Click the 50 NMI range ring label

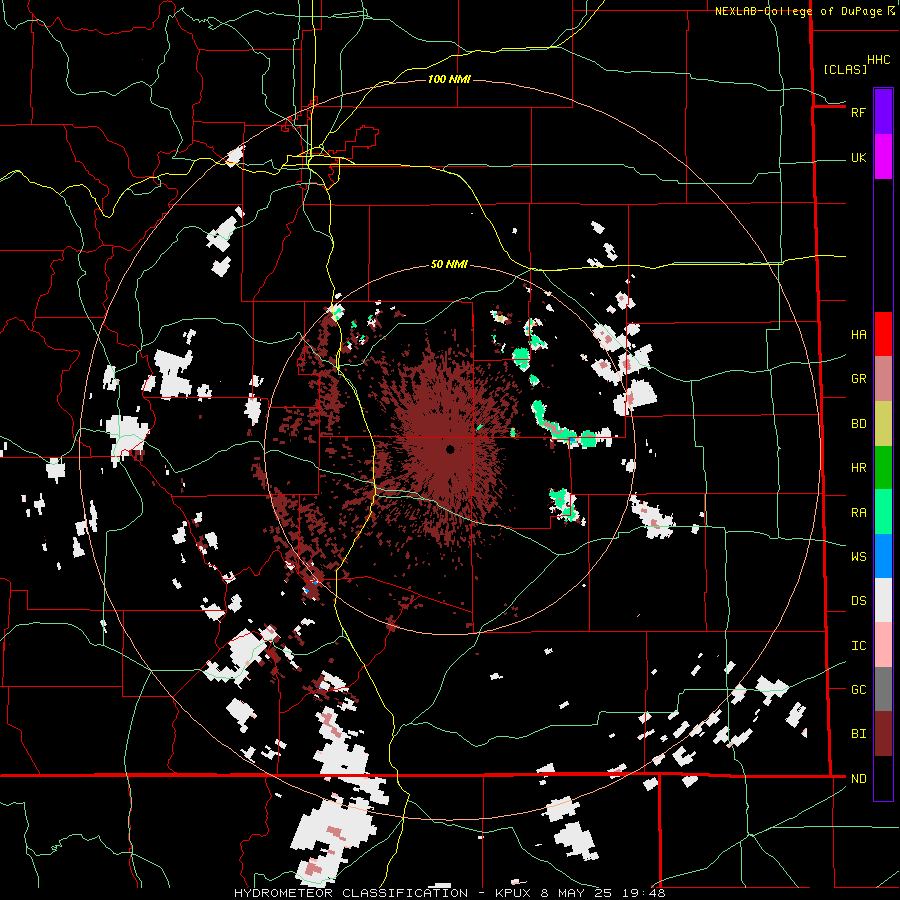pyautogui.click(x=449, y=264)
